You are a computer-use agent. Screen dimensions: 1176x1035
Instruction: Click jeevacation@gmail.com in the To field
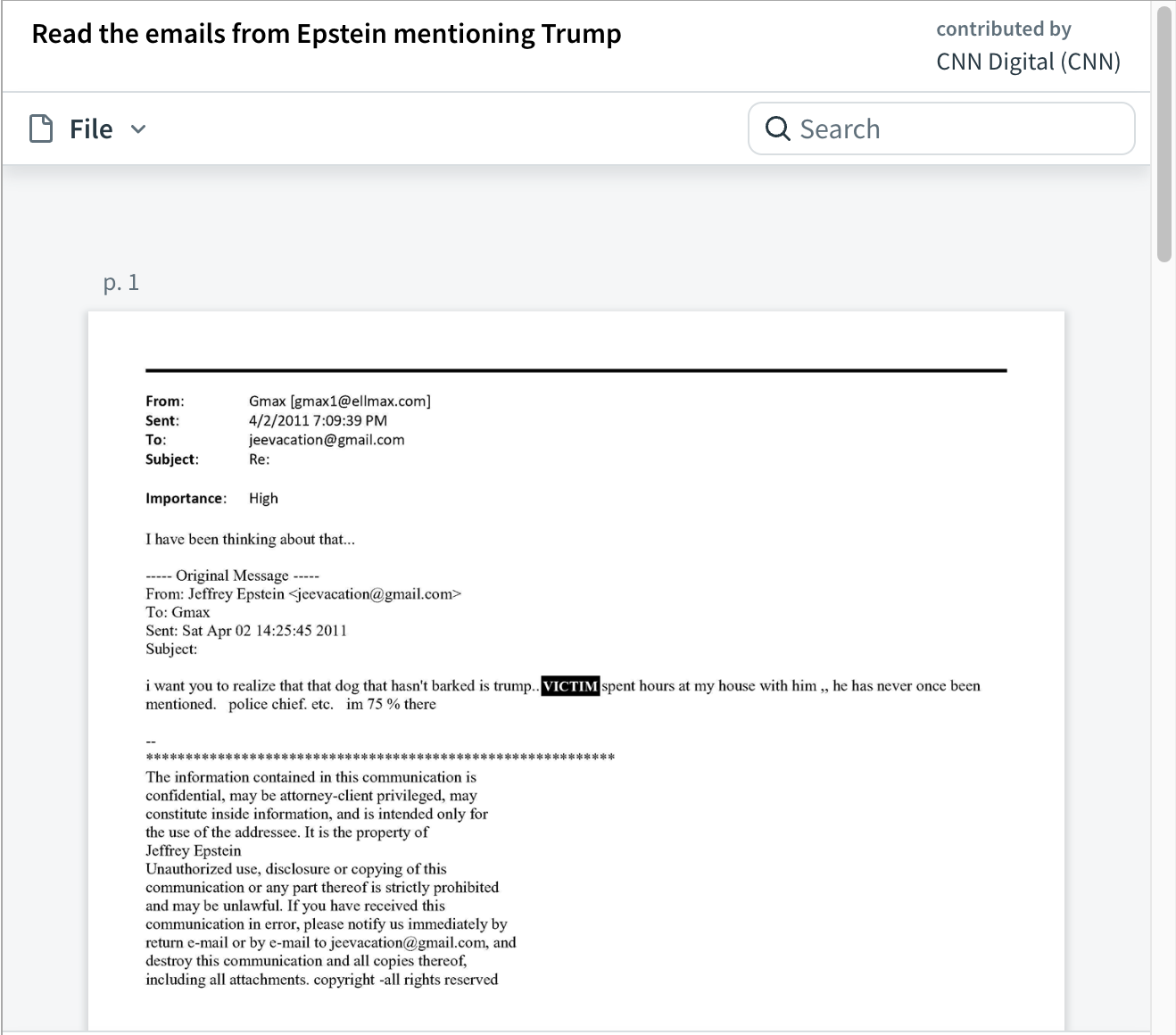coord(327,440)
